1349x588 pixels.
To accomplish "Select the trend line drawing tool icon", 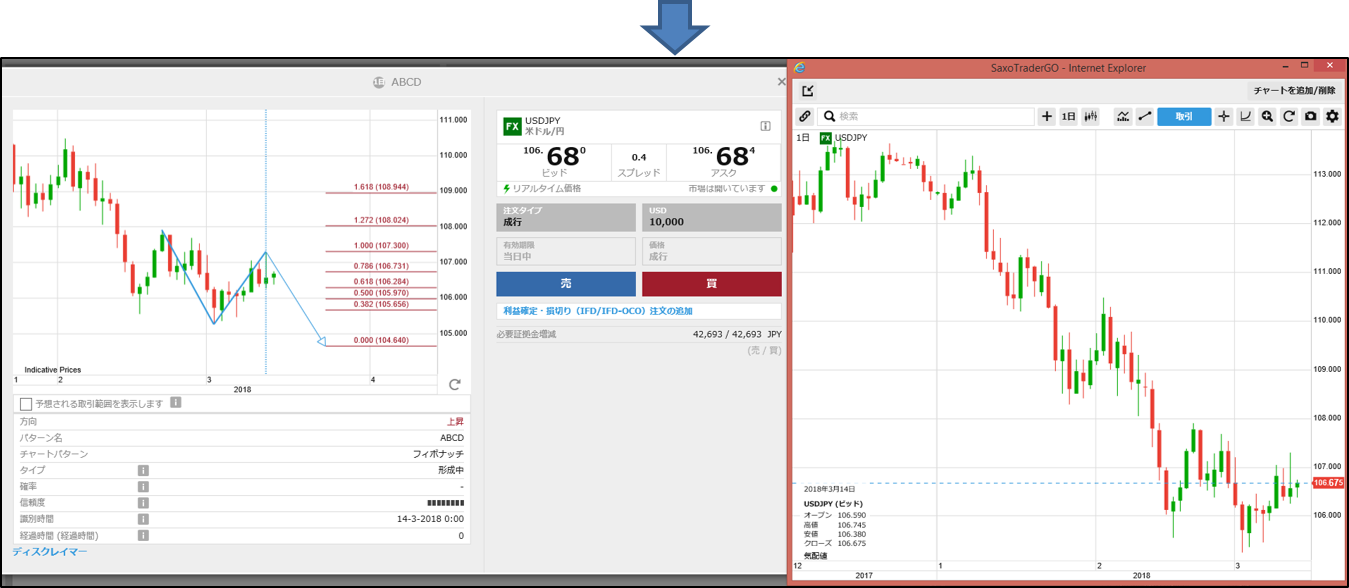I will click(1145, 116).
